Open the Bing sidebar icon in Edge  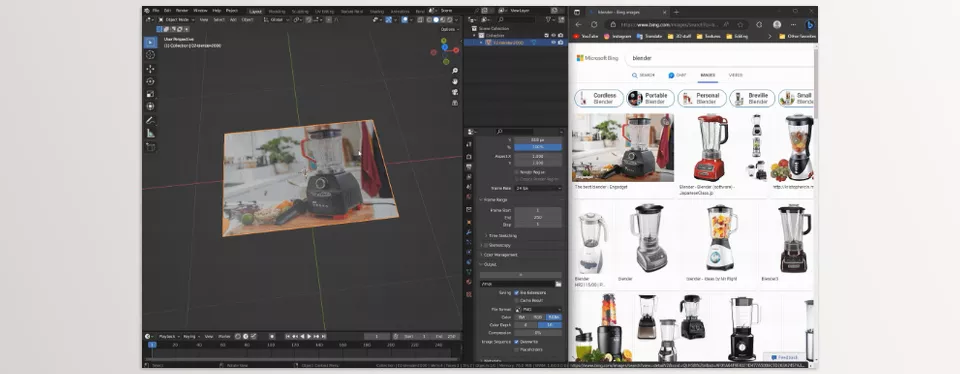[809, 25]
